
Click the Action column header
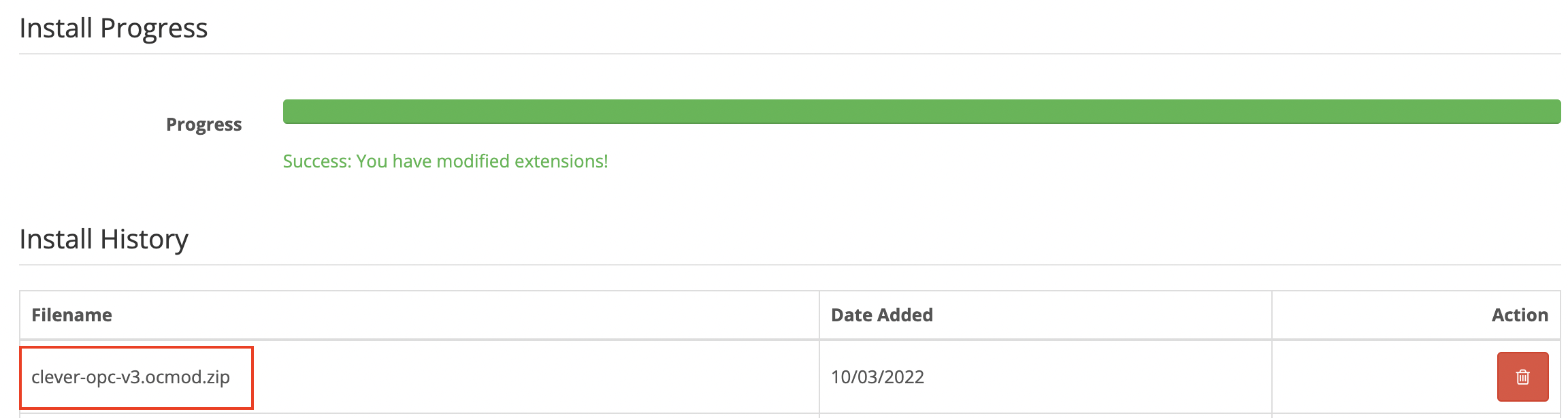pos(1520,315)
